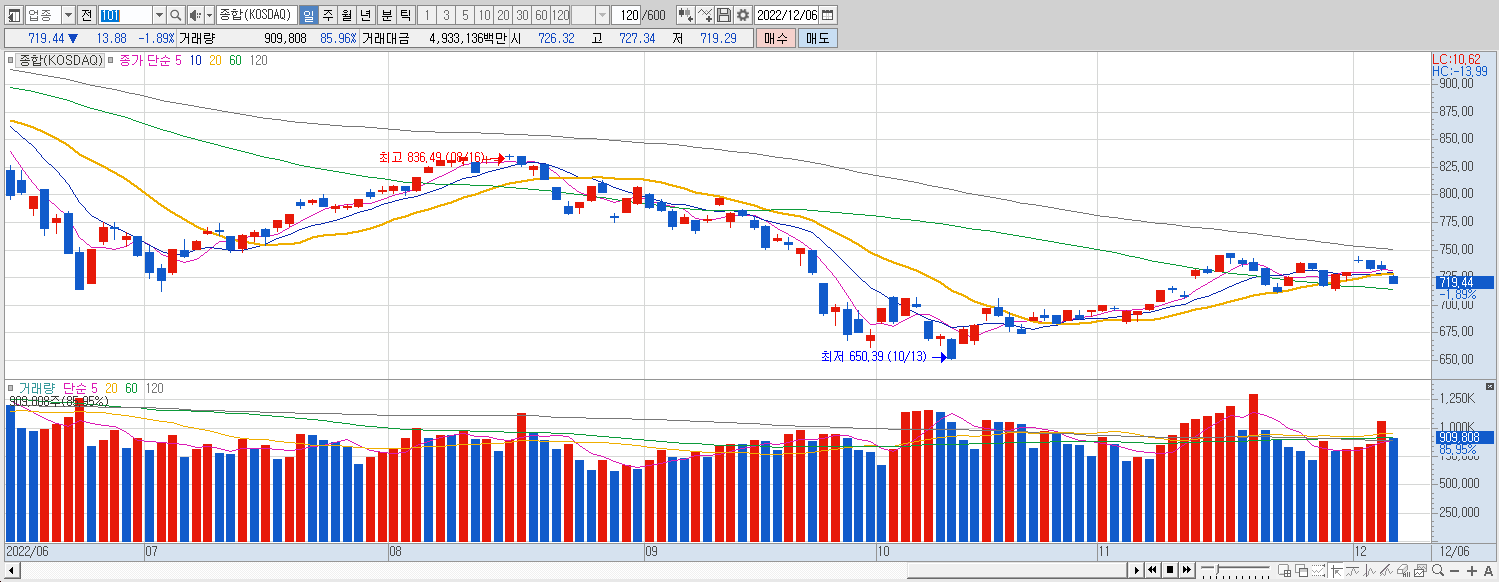The image size is (1499, 582).
Task: Click the grid window layout icon
Action: [1284, 571]
